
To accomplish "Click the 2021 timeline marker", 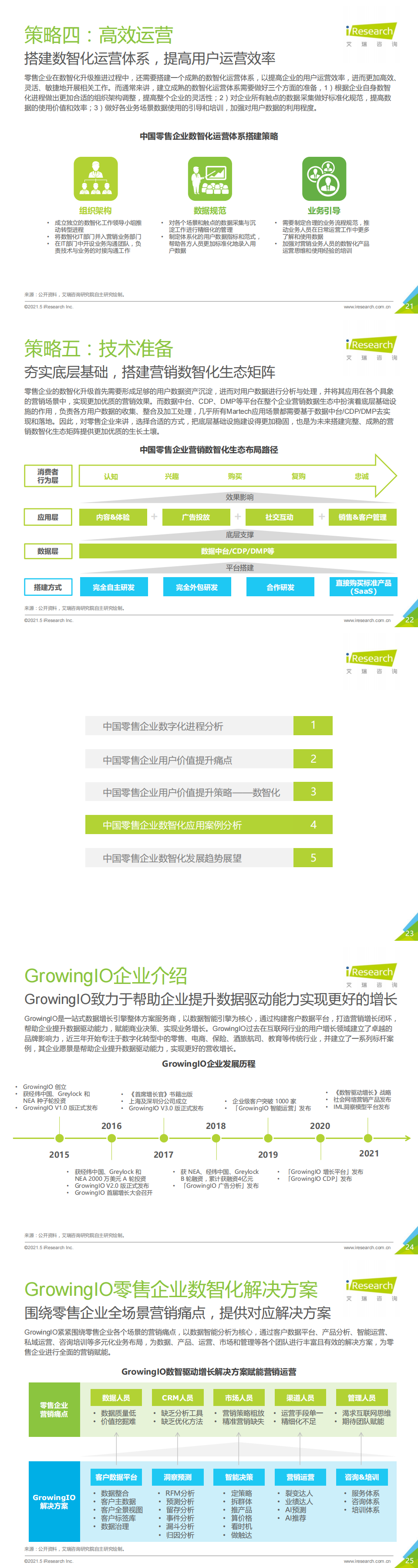I will [x=369, y=1138].
